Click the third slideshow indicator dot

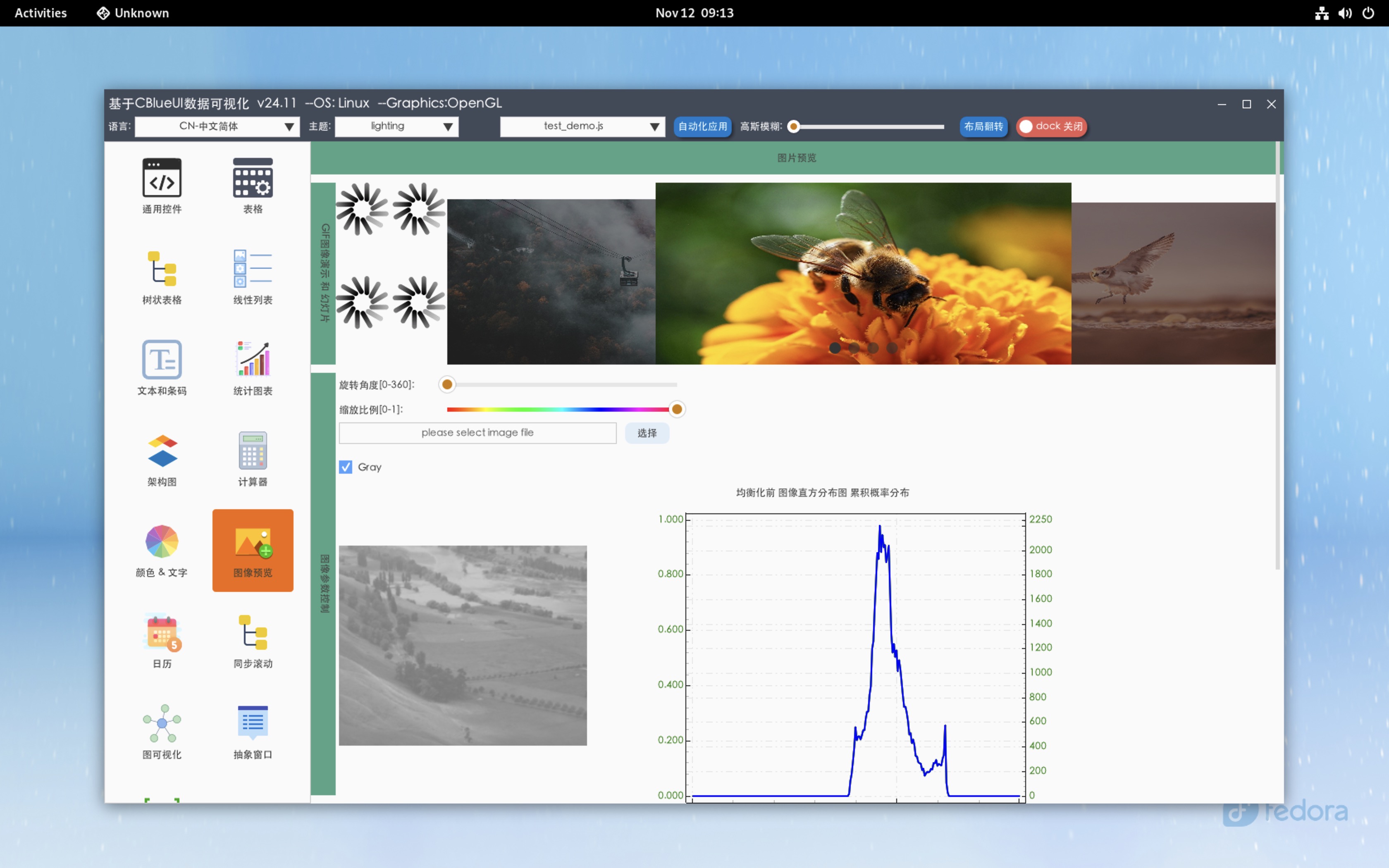click(x=873, y=348)
